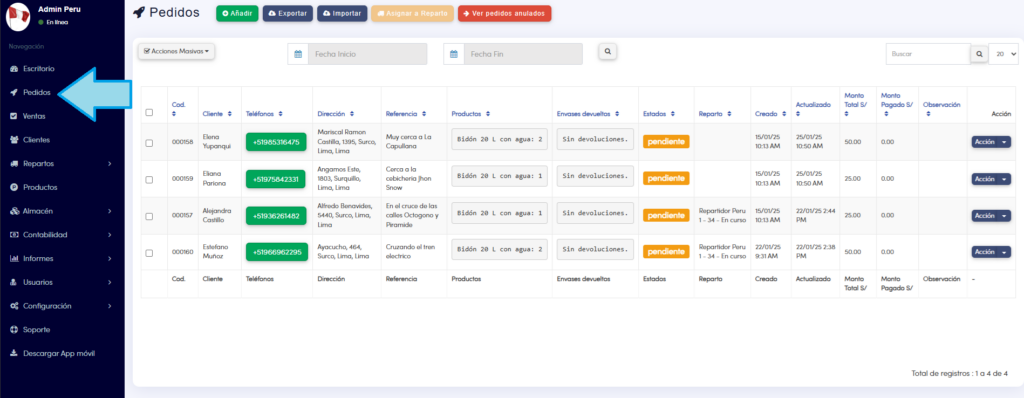This screenshot has height=398, width=1024.
Task: Click the Ventas checkmark icon
Action: [x=14, y=116]
